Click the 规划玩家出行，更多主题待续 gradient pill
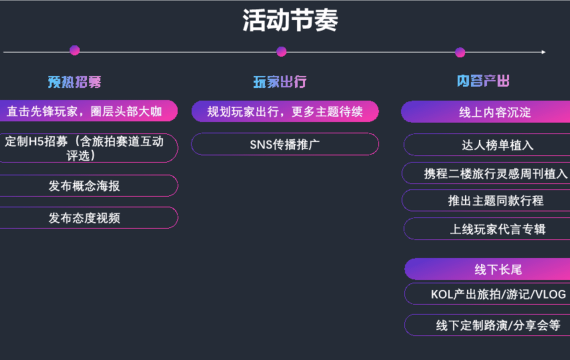 (285, 111)
